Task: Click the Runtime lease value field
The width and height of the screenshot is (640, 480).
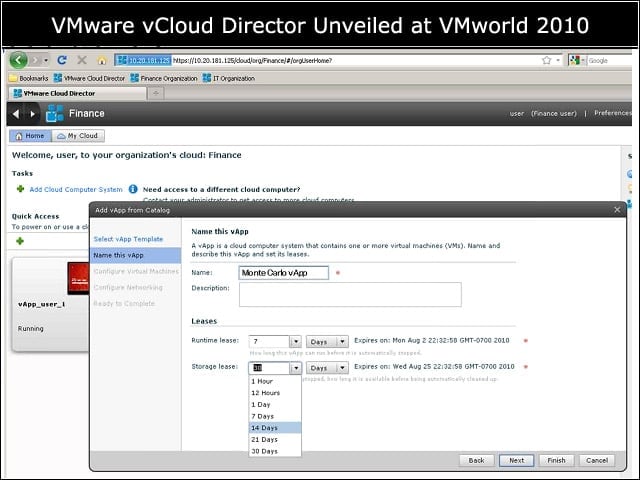Action: [269, 341]
